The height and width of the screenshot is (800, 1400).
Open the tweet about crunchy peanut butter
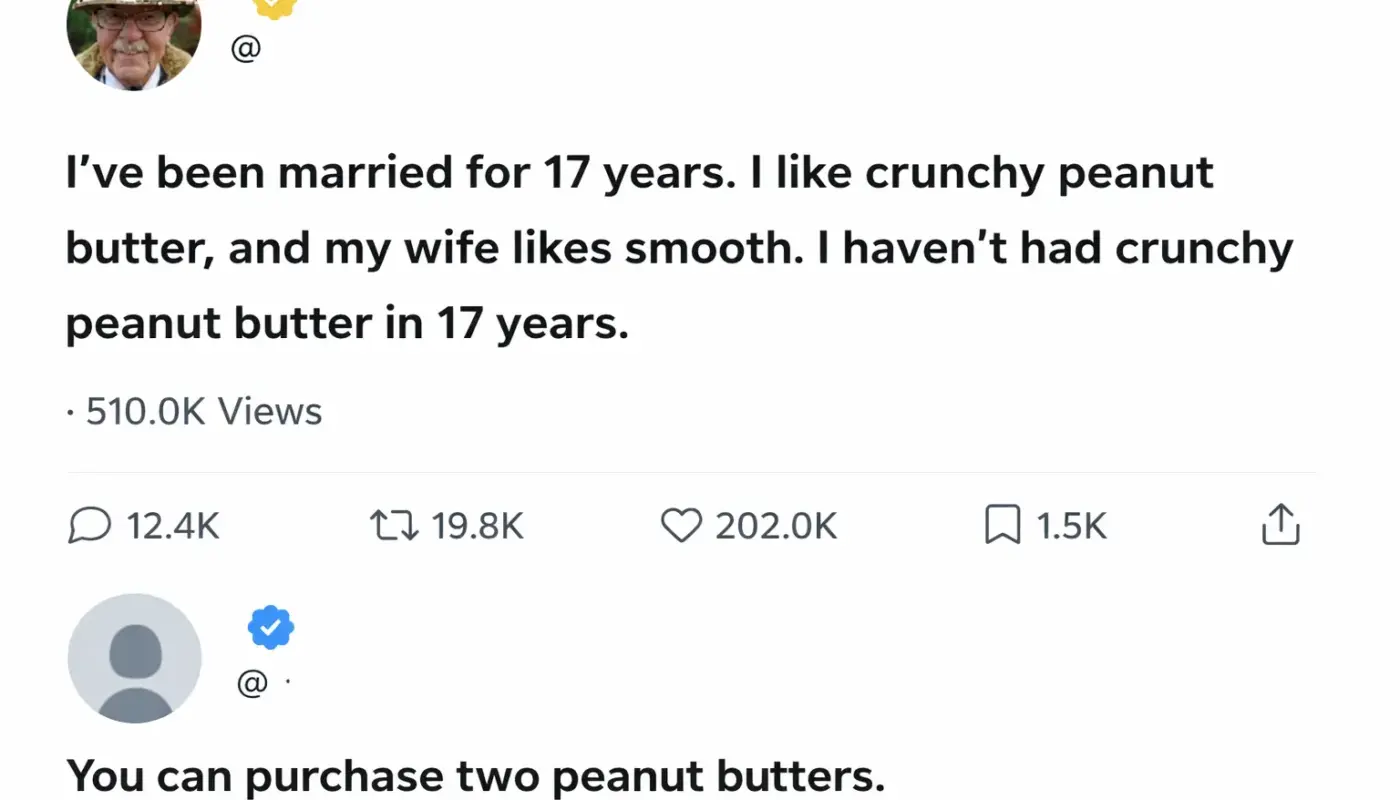(x=640, y=249)
